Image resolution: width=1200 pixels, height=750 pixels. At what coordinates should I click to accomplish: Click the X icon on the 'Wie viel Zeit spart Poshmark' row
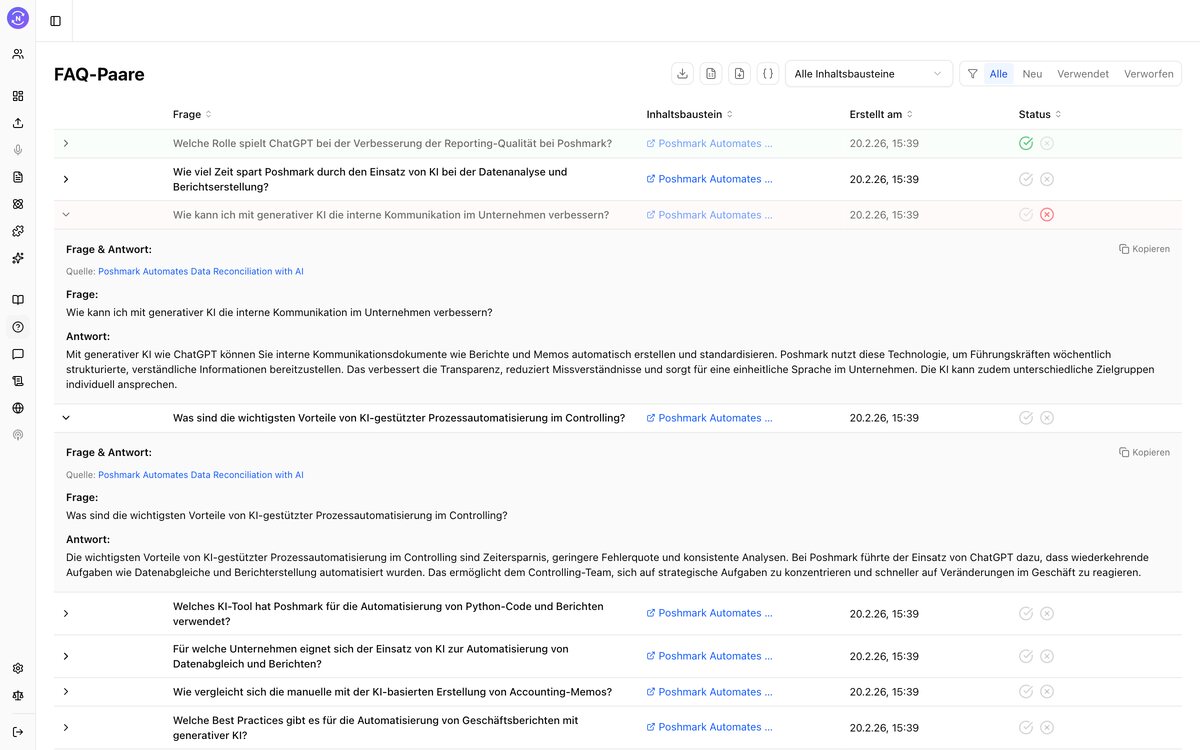click(x=1047, y=179)
